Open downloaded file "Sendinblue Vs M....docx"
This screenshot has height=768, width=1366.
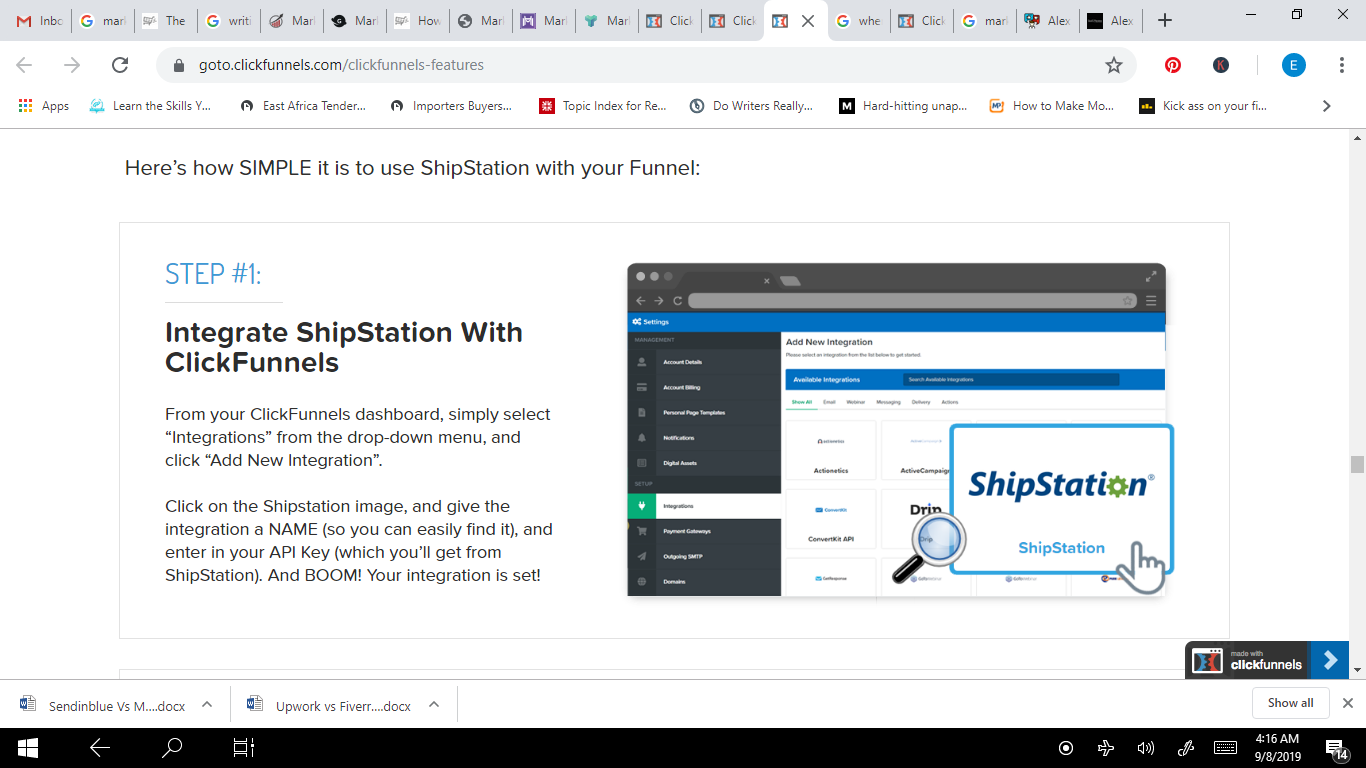click(x=103, y=705)
